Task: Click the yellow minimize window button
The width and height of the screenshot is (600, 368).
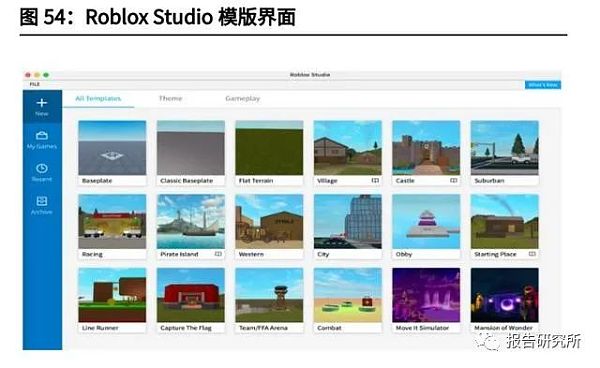Action: 37,75
